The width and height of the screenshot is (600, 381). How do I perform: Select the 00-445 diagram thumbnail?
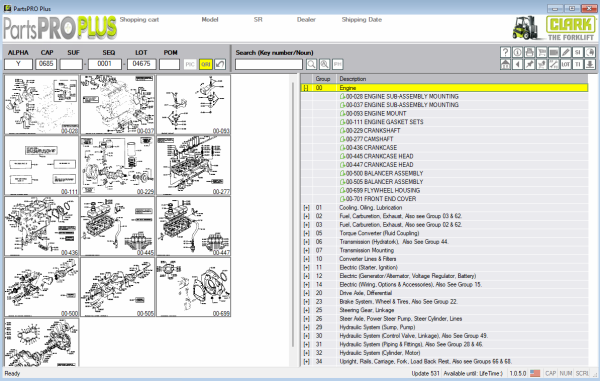[x=117, y=226]
